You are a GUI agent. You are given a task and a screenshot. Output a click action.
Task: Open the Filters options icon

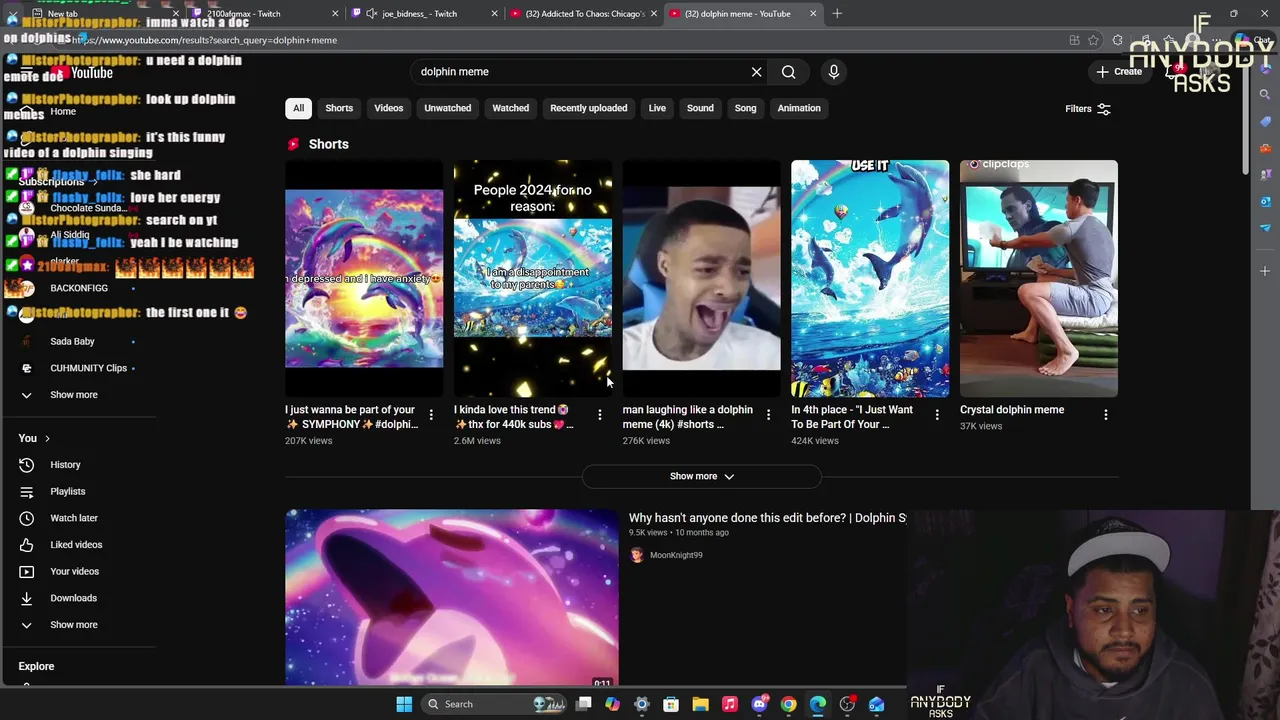coord(1104,108)
